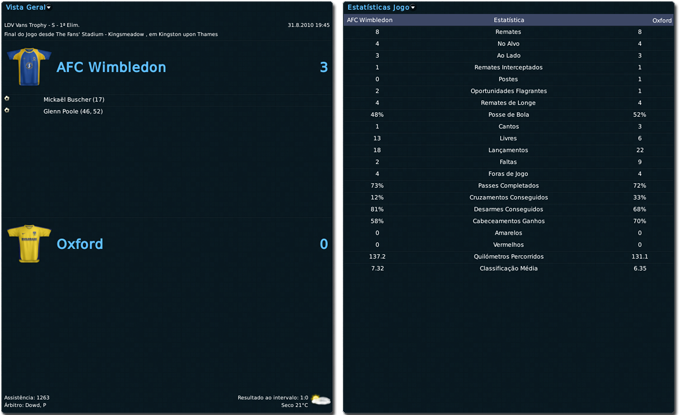680x415 pixels.
Task: Click the AFC Wimbledon stats column header
Action: pos(369,20)
